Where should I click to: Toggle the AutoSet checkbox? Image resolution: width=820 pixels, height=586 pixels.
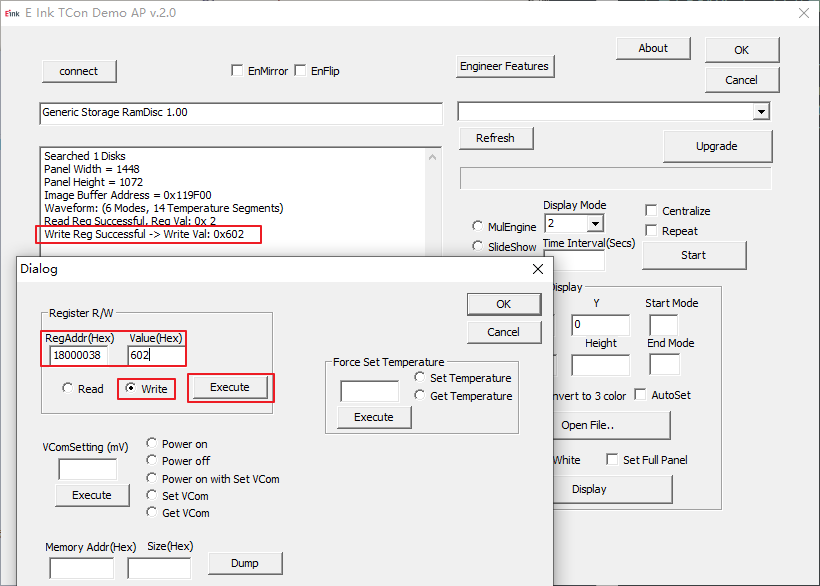click(x=640, y=394)
